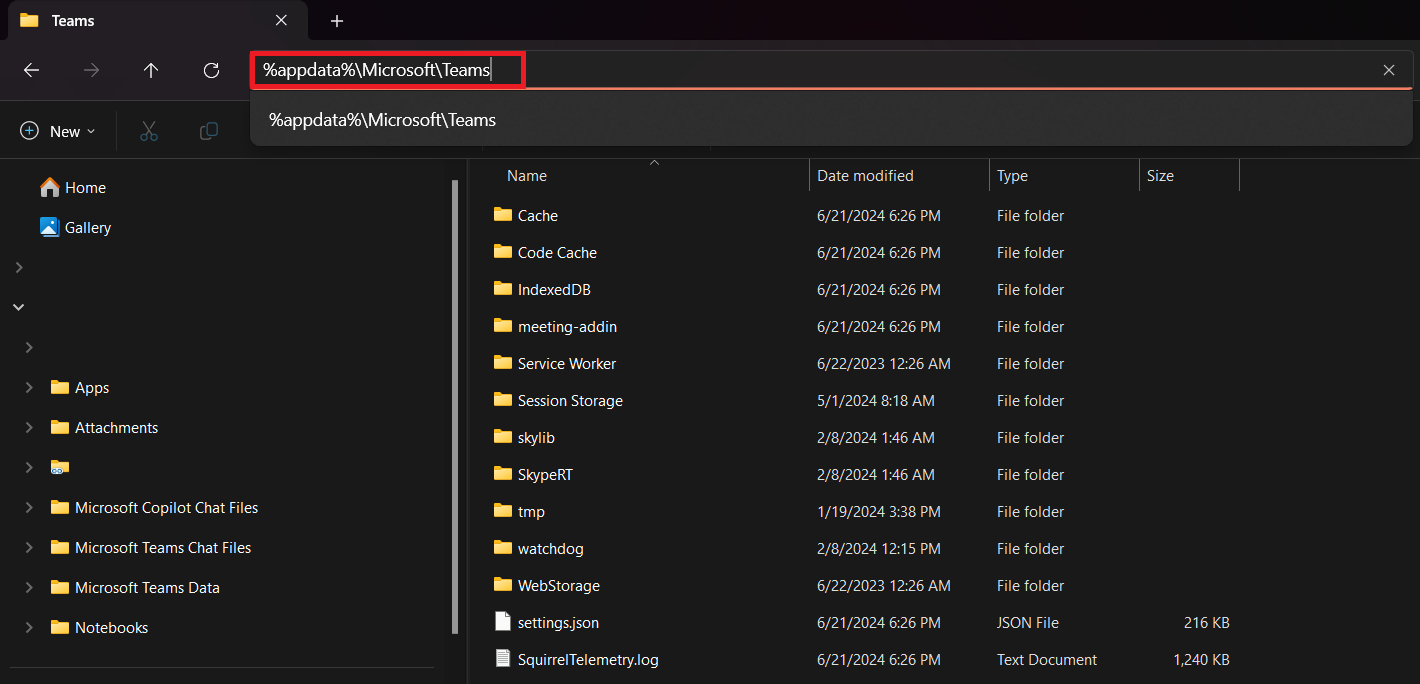Select the meeting-addin folder icon
Viewport: 1420px width, 684px height.
(x=503, y=326)
